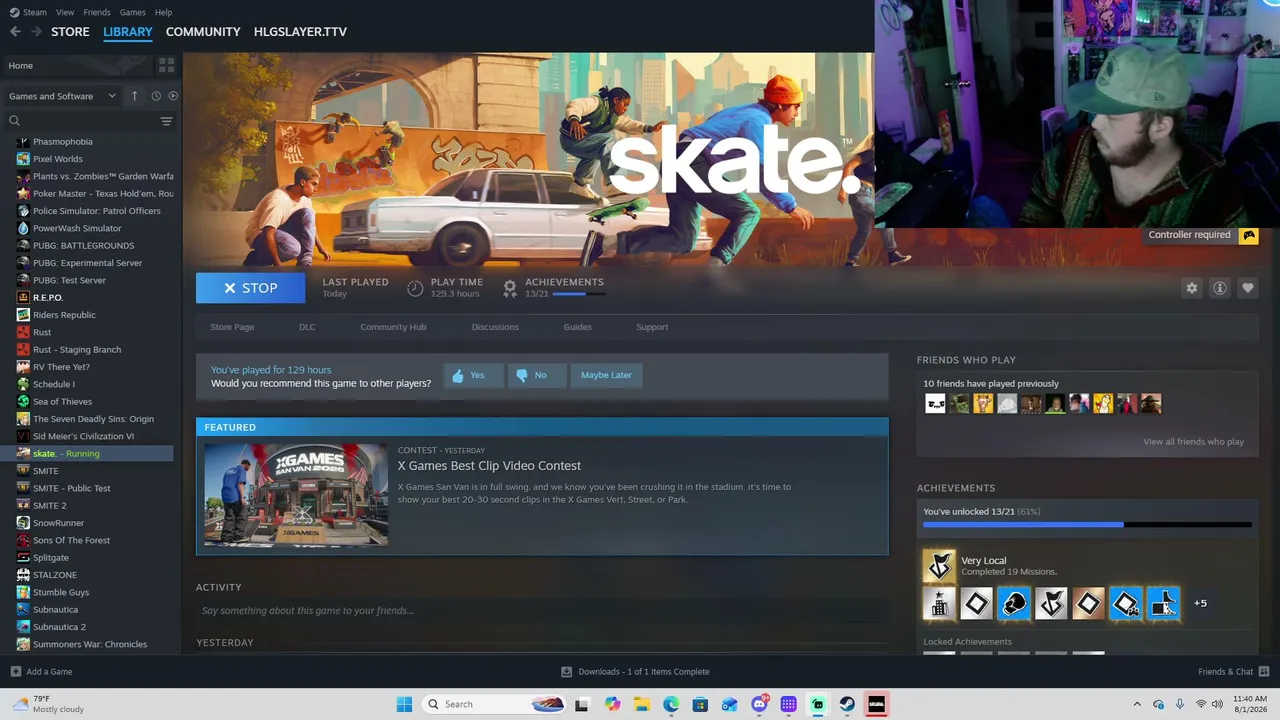Viewport: 1280px width, 720px height.
Task: Switch library to grid view icon
Action: pos(166,65)
